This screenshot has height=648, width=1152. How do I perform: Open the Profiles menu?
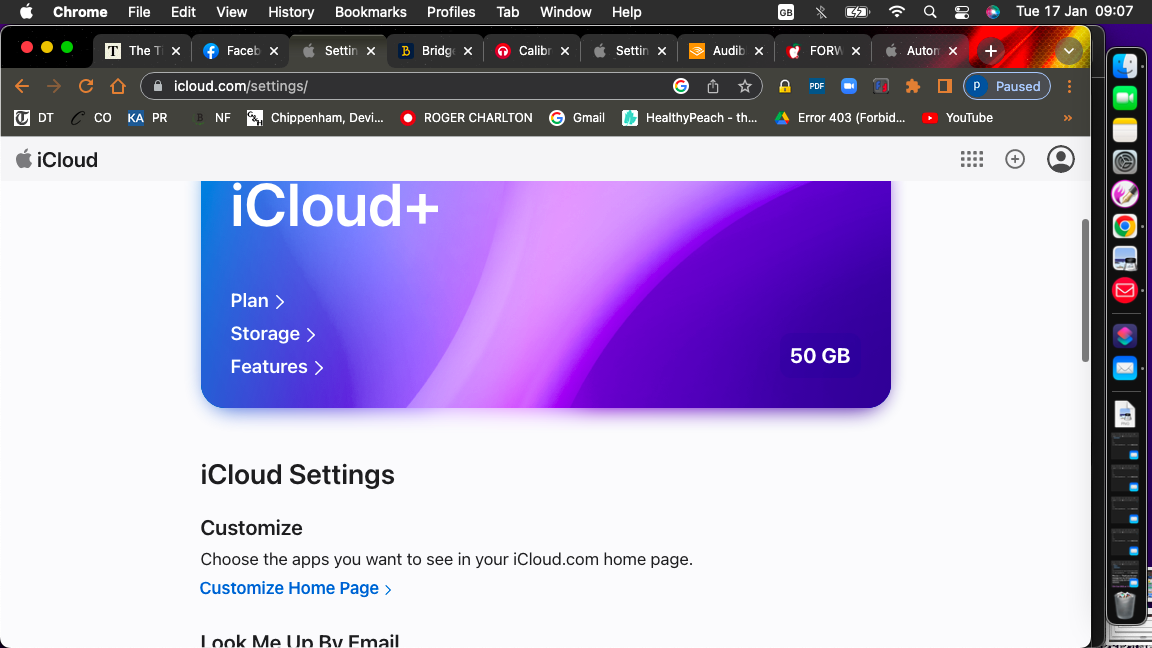click(x=451, y=12)
